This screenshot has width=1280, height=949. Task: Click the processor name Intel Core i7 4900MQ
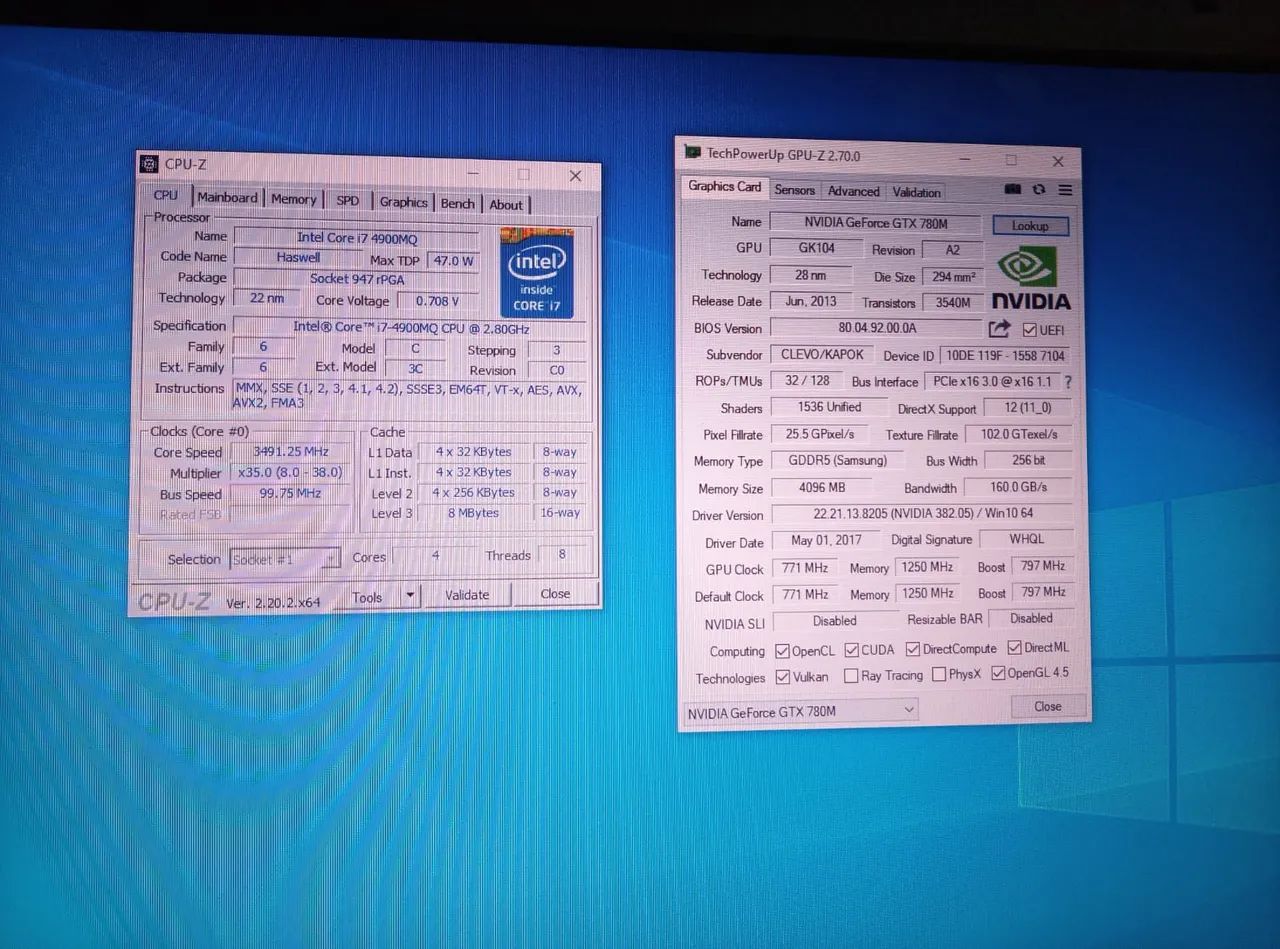357,237
